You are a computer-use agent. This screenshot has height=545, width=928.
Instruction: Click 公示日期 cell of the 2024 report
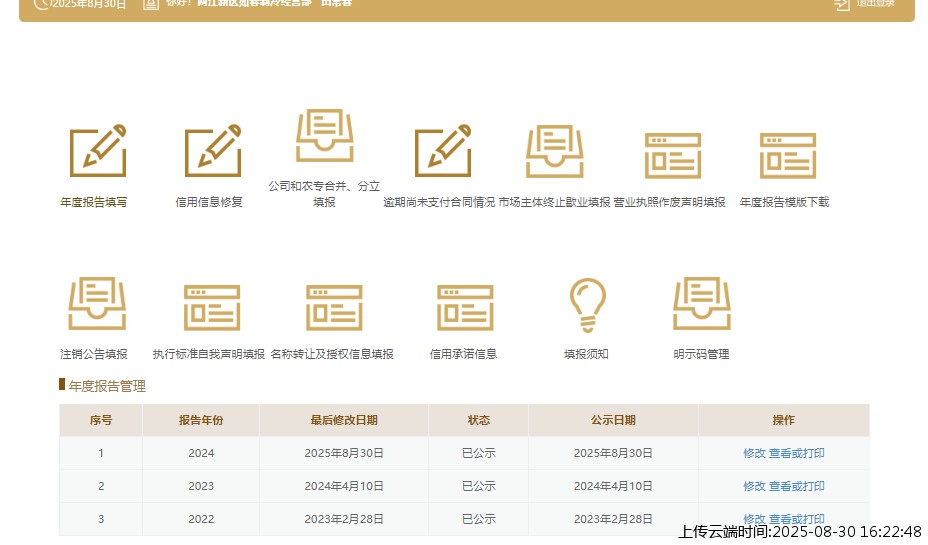613,453
